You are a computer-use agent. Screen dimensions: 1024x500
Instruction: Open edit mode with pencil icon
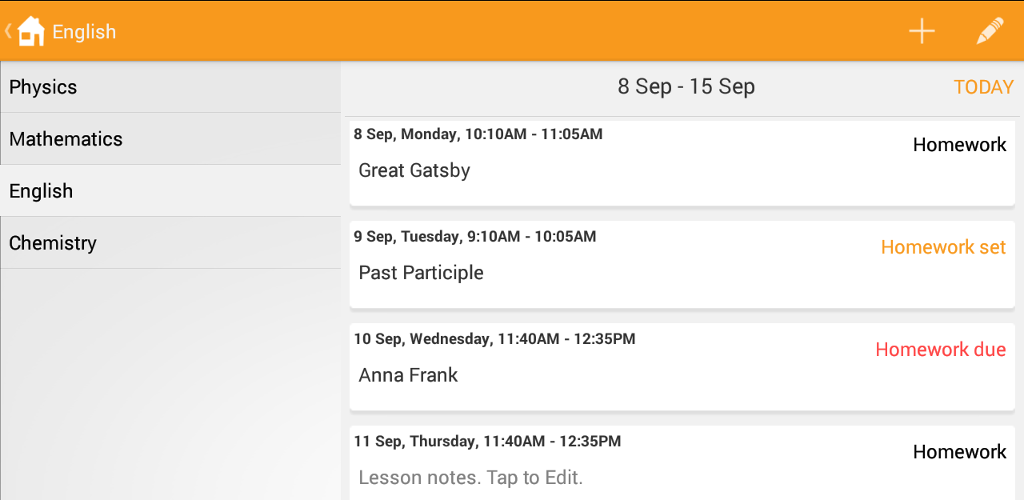989,31
